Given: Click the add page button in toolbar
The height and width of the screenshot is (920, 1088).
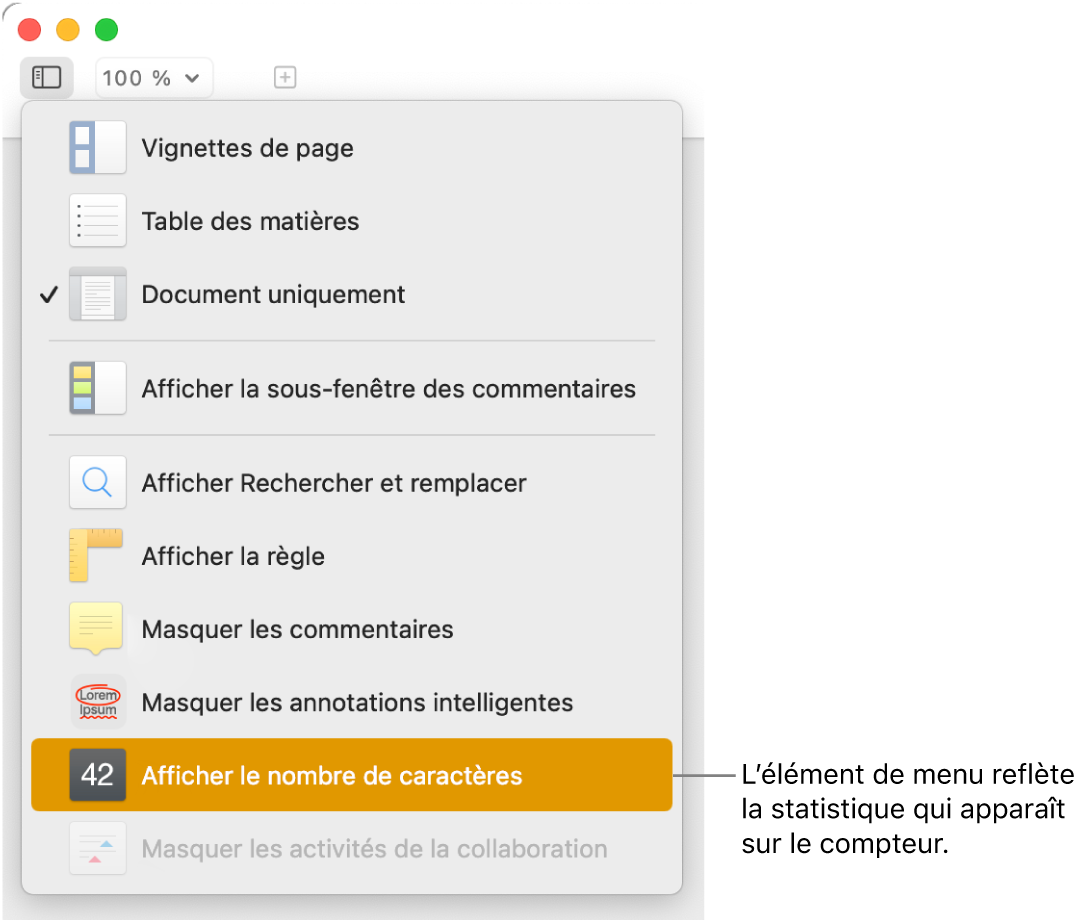Looking at the screenshot, I should [285, 77].
